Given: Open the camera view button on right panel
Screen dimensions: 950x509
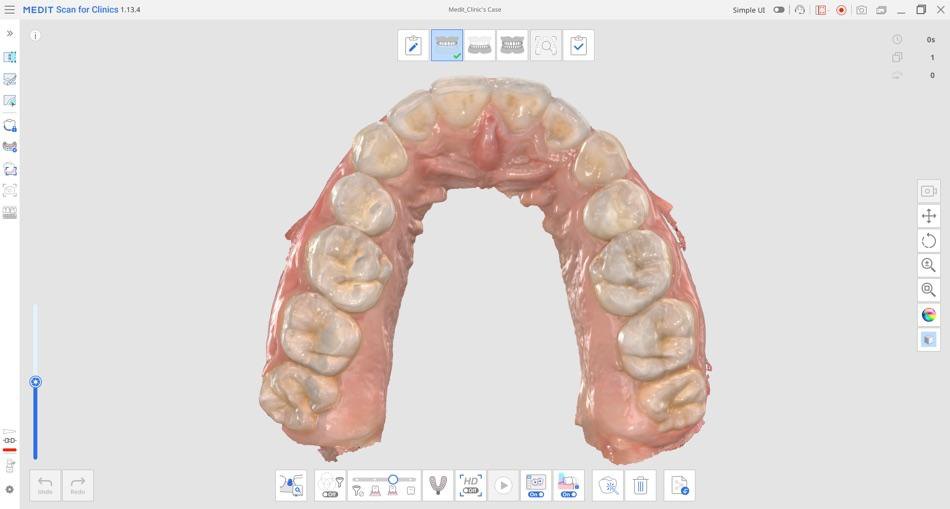Looking at the screenshot, I should pos(929,191).
